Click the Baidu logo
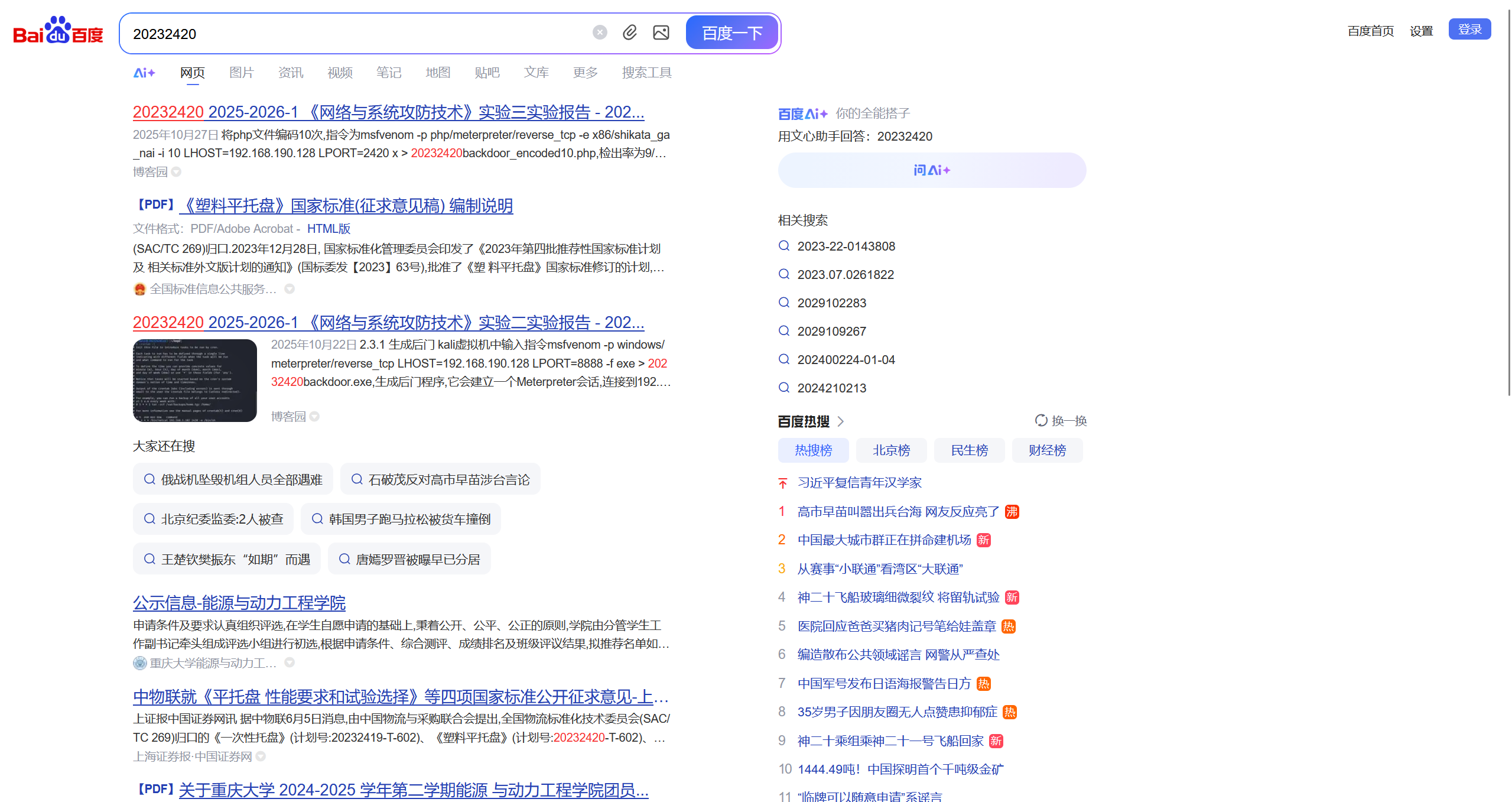This screenshot has height=802, width=1512. [57, 33]
